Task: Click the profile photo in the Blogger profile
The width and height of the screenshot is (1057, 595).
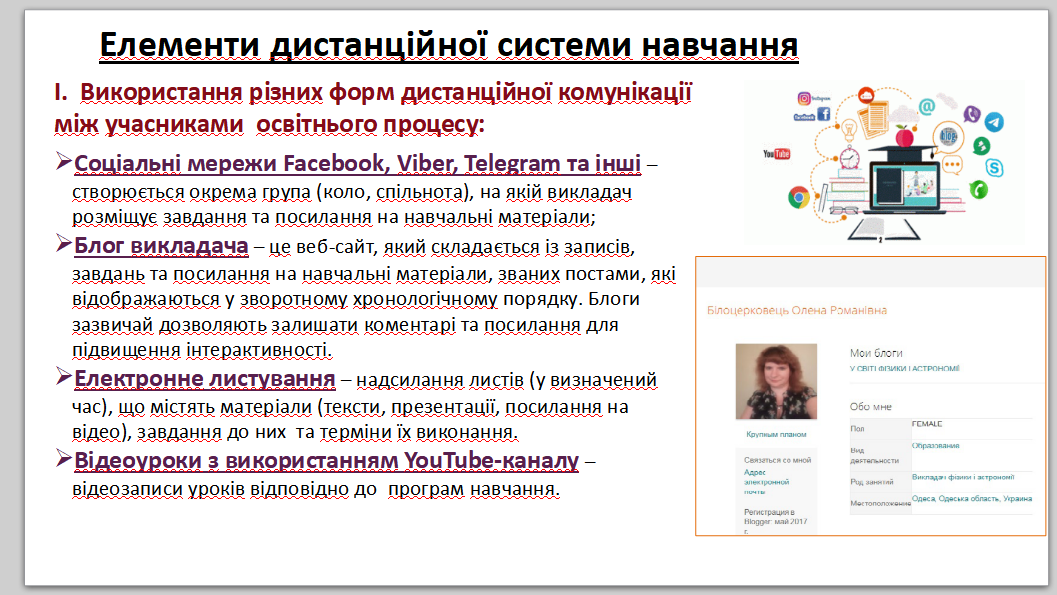Action: point(776,382)
